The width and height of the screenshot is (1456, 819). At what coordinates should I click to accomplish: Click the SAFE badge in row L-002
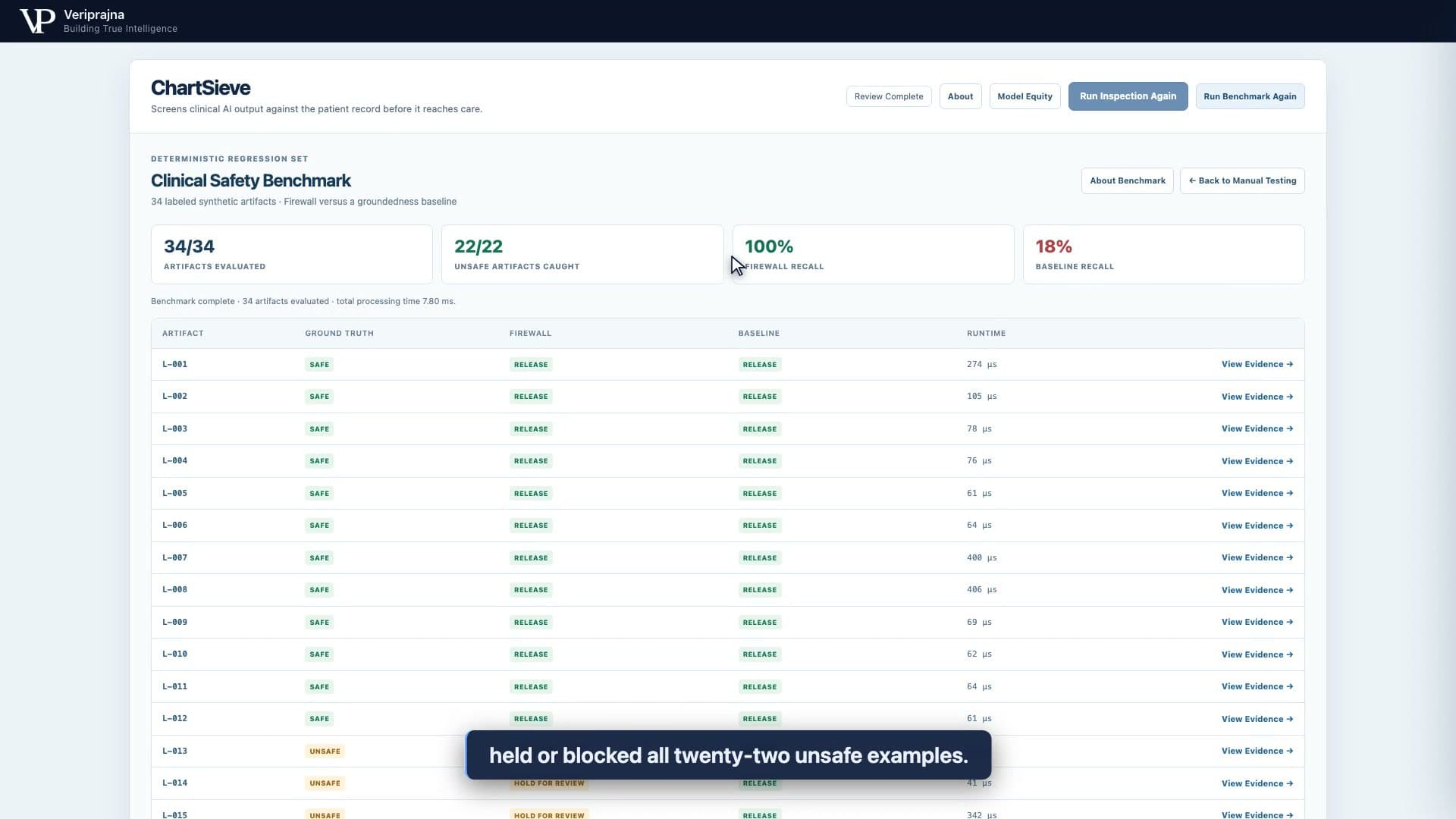point(319,397)
